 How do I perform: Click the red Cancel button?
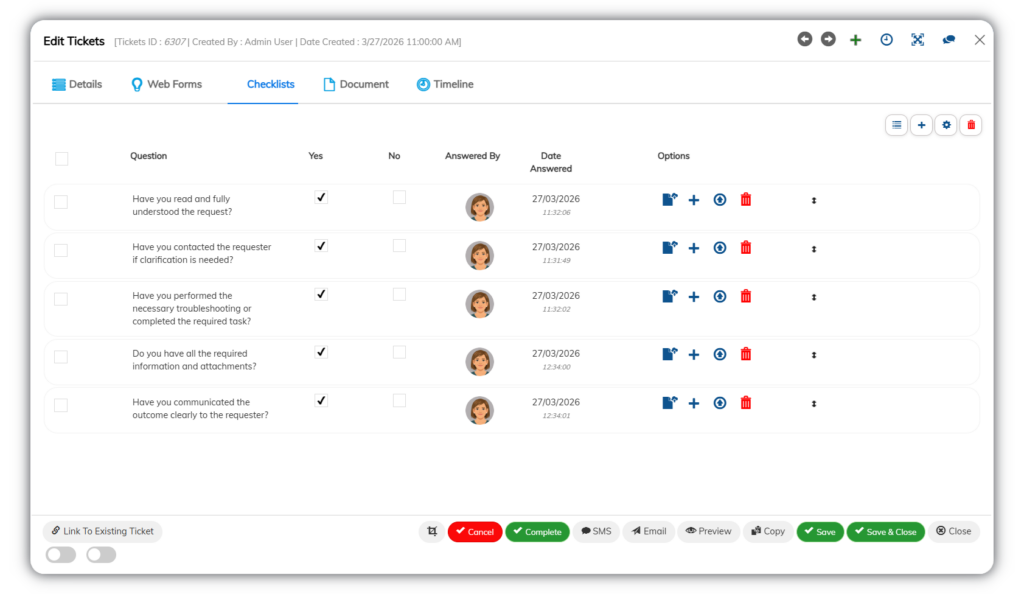pyautogui.click(x=475, y=532)
